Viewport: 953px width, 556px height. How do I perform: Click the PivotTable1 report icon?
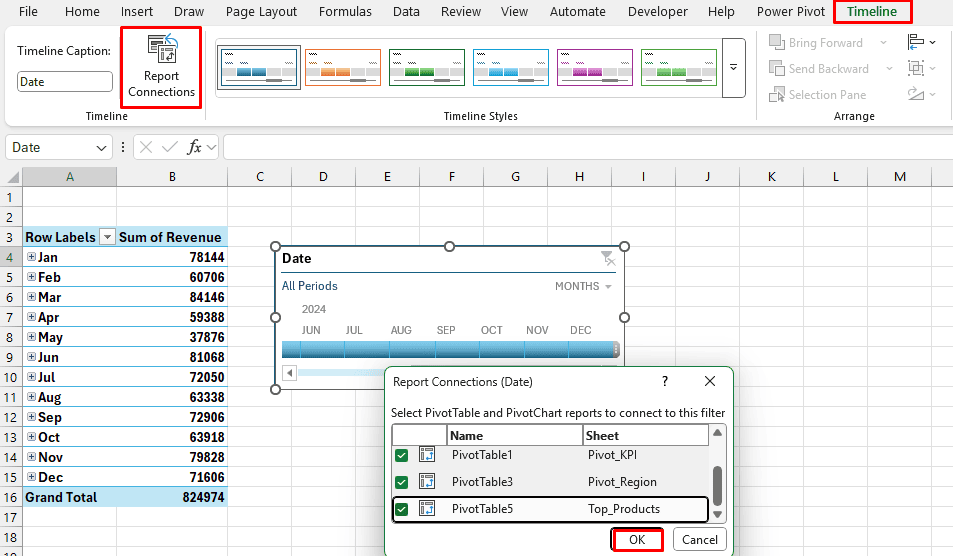click(x=427, y=455)
